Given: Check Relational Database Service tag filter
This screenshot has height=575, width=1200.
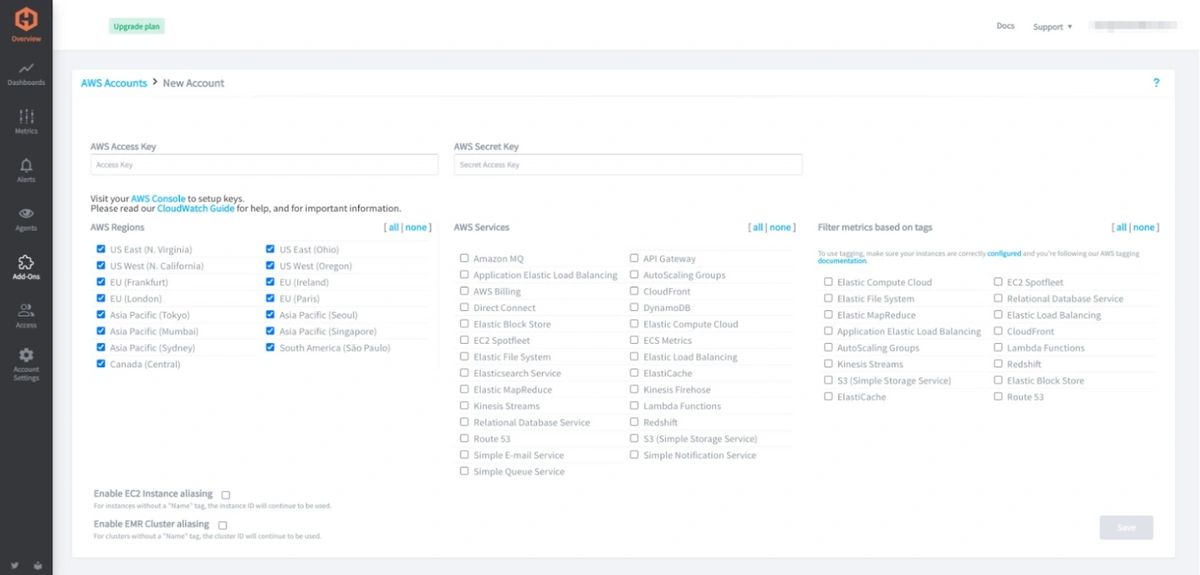Looking at the screenshot, I should pyautogui.click(x=998, y=298).
